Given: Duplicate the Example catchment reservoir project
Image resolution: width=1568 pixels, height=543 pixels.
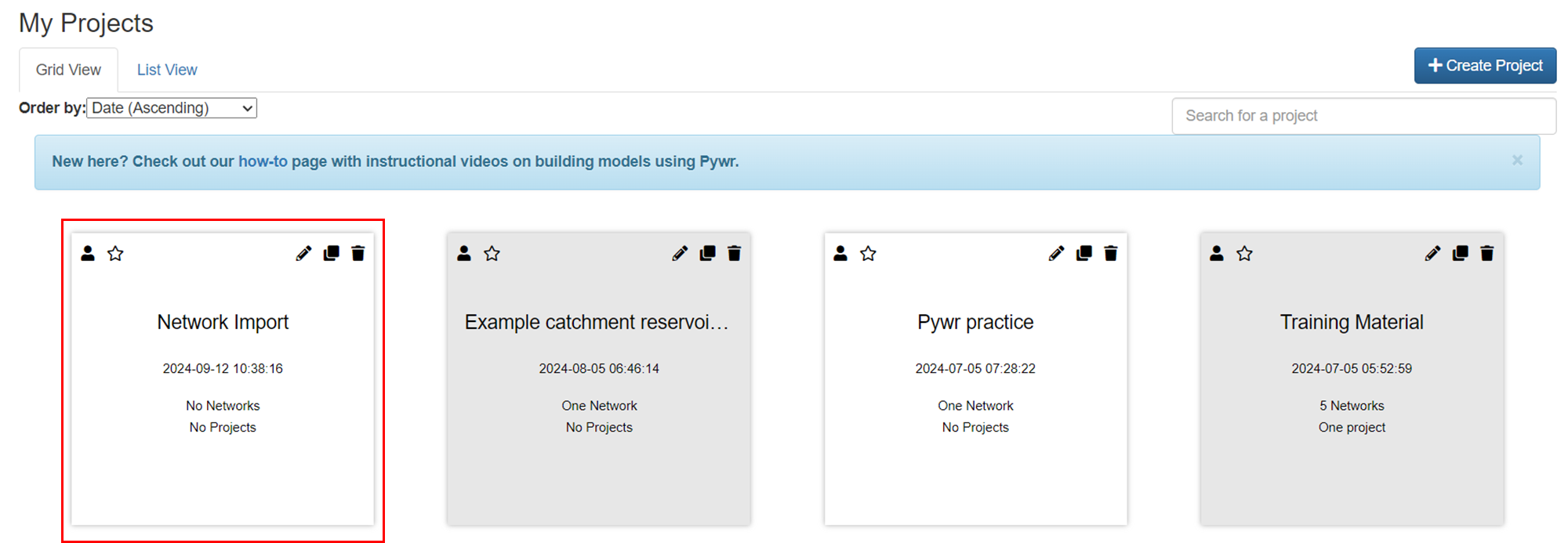Looking at the screenshot, I should coord(707,253).
